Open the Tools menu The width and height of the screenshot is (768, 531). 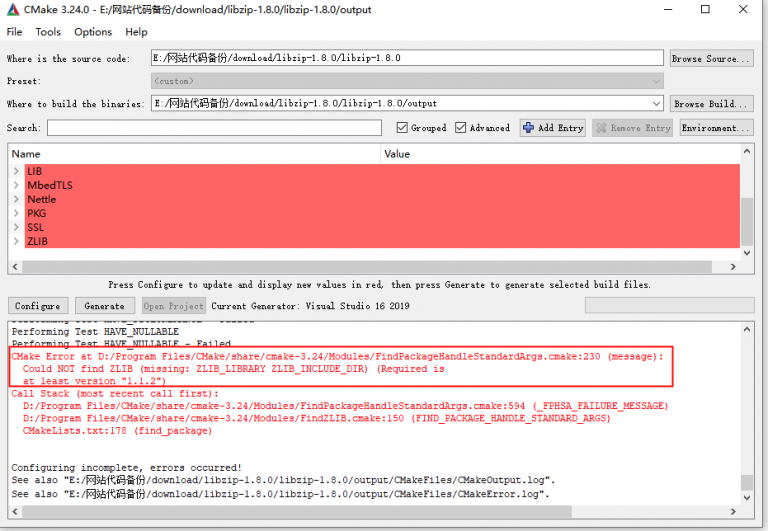[48, 32]
